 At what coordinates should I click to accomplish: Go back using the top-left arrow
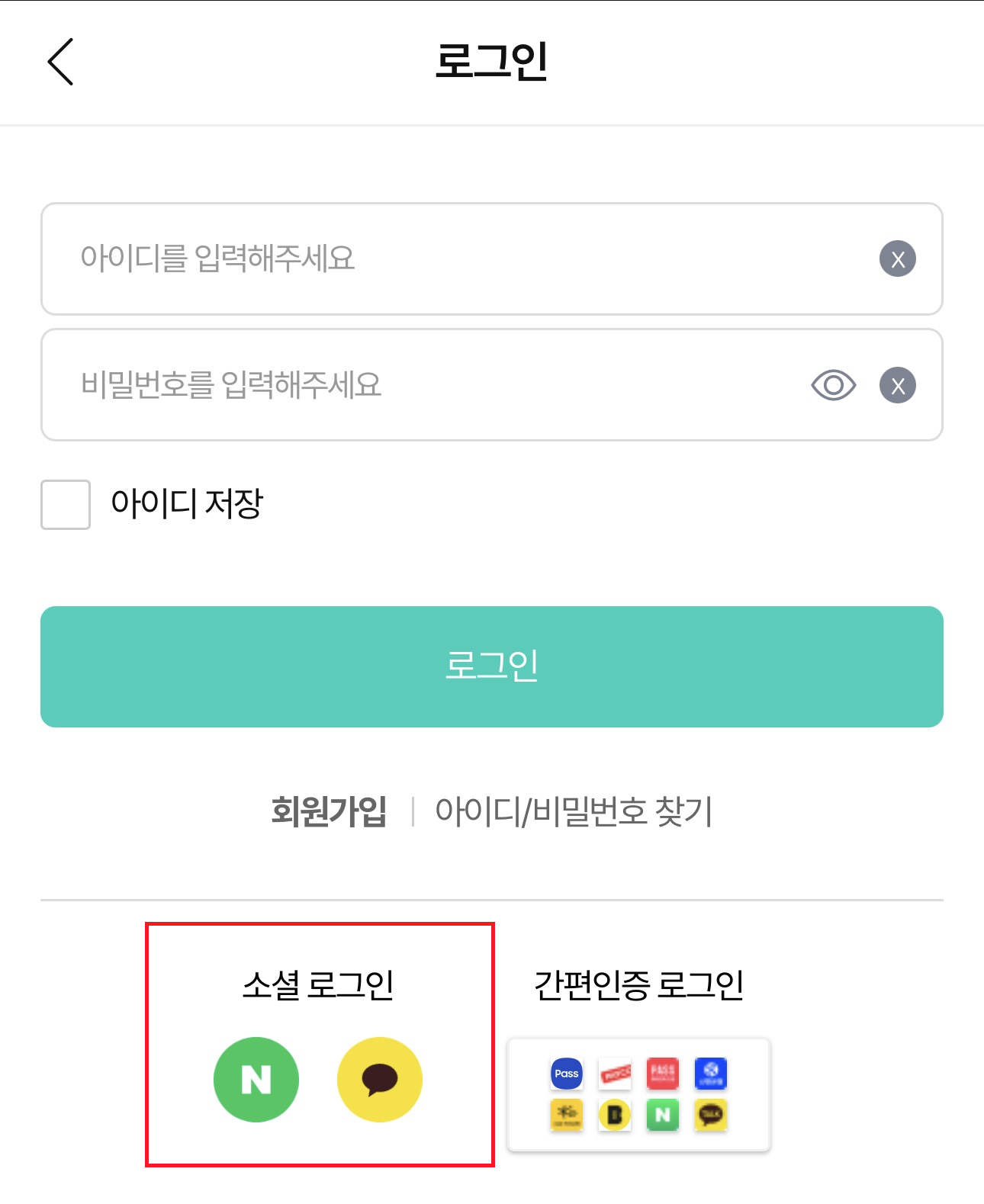click(60, 61)
